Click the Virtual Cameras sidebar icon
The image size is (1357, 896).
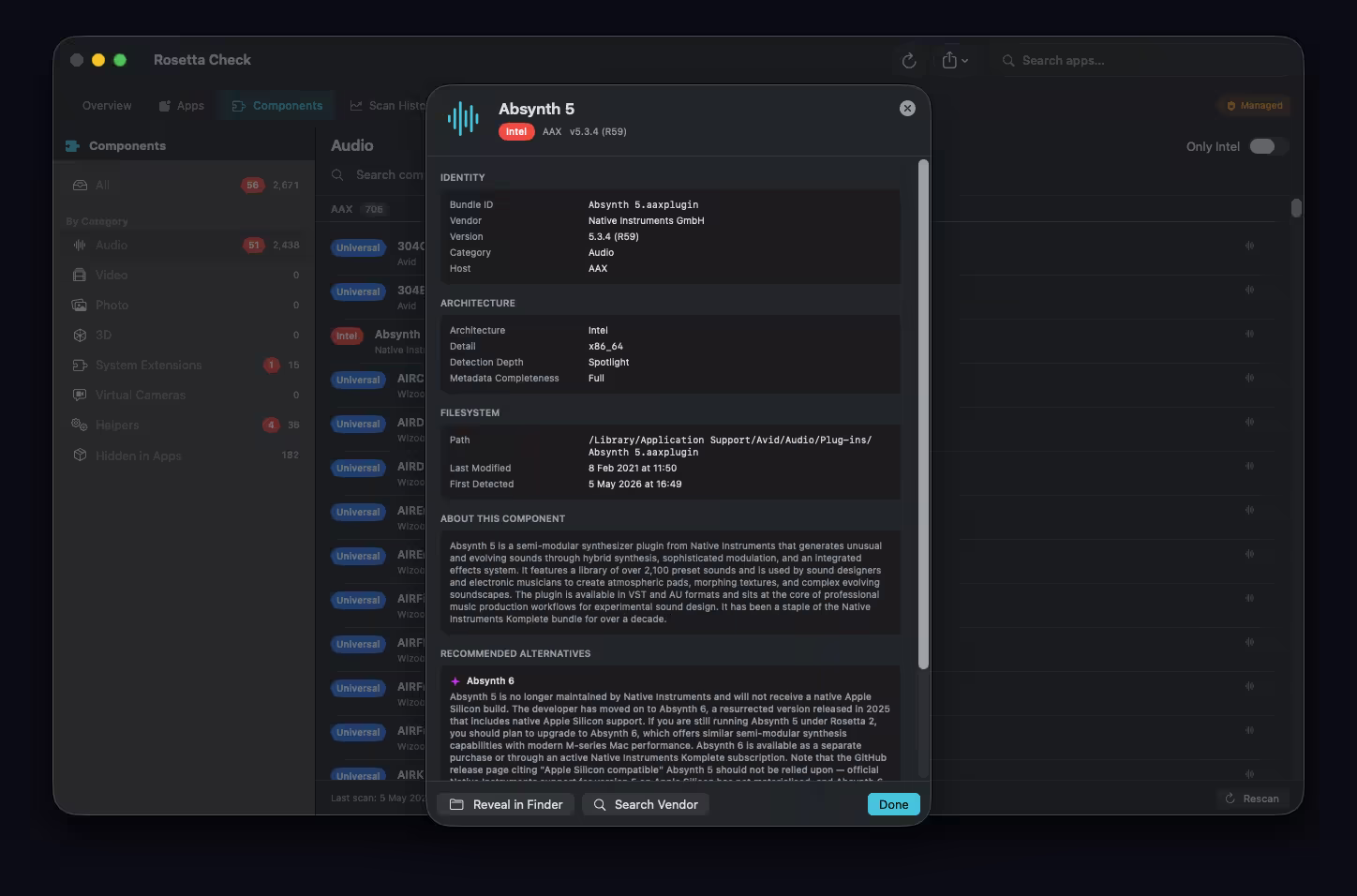80,396
